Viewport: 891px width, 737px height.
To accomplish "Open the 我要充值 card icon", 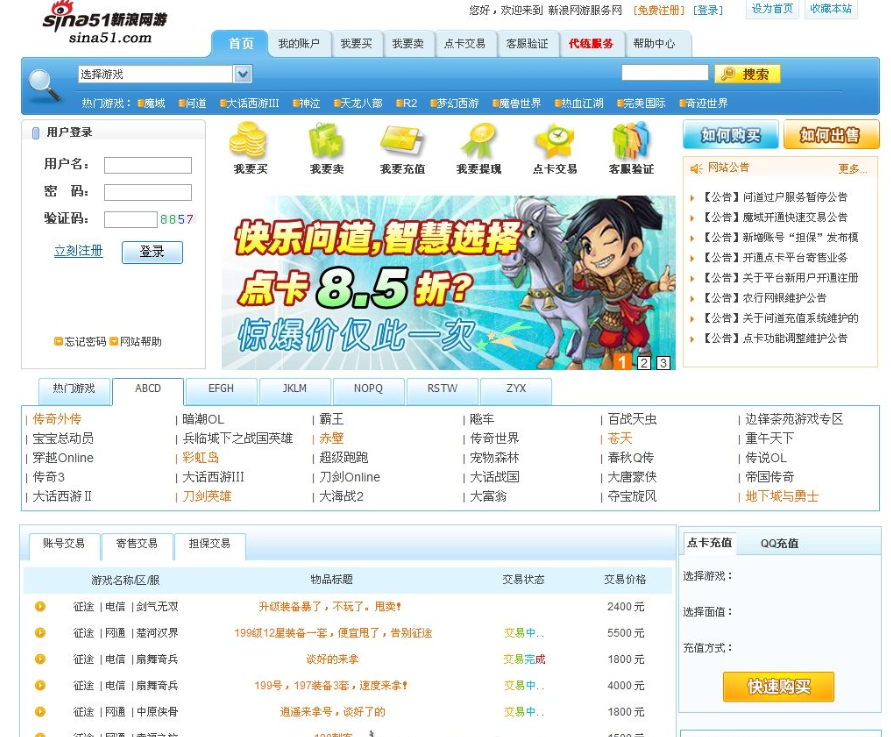I will (401, 140).
